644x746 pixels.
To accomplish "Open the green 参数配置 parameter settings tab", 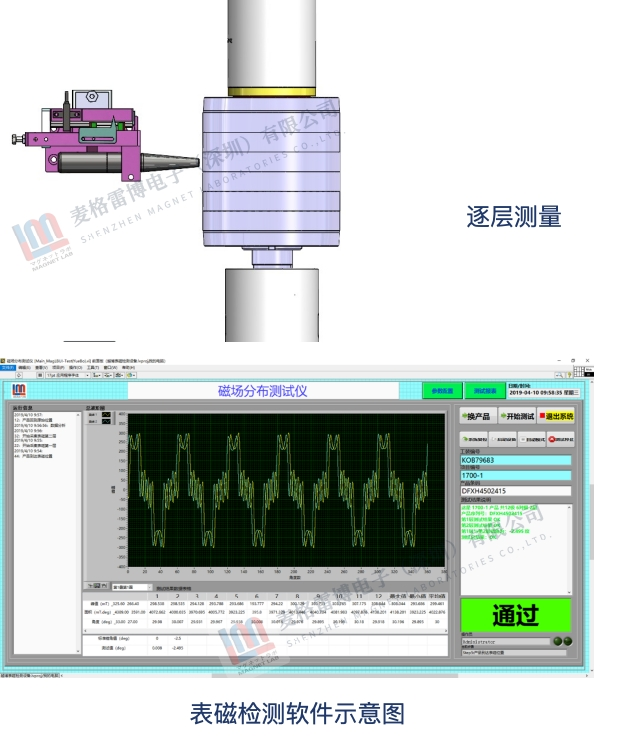I will click(x=442, y=391).
